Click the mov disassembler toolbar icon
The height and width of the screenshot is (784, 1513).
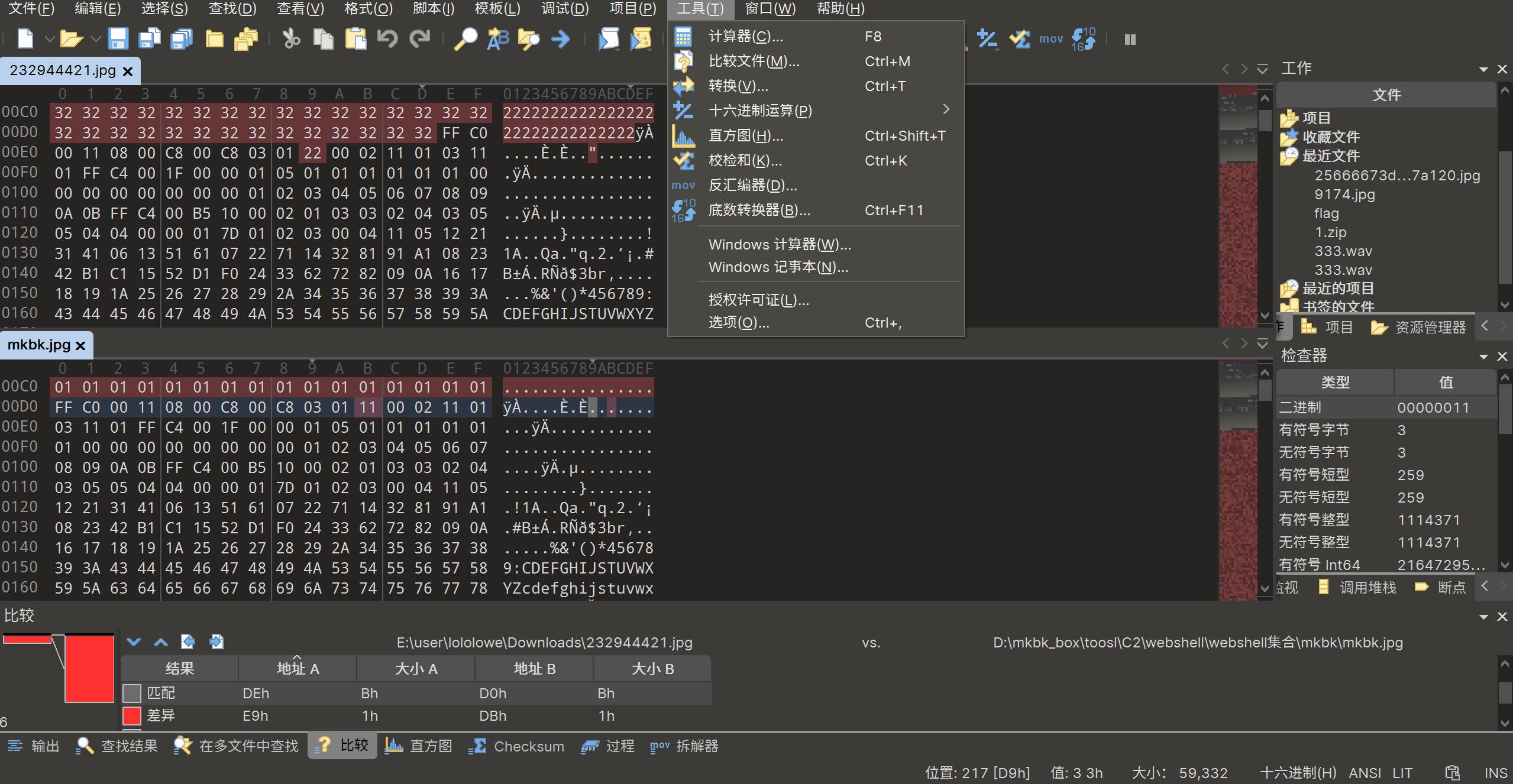1051,40
